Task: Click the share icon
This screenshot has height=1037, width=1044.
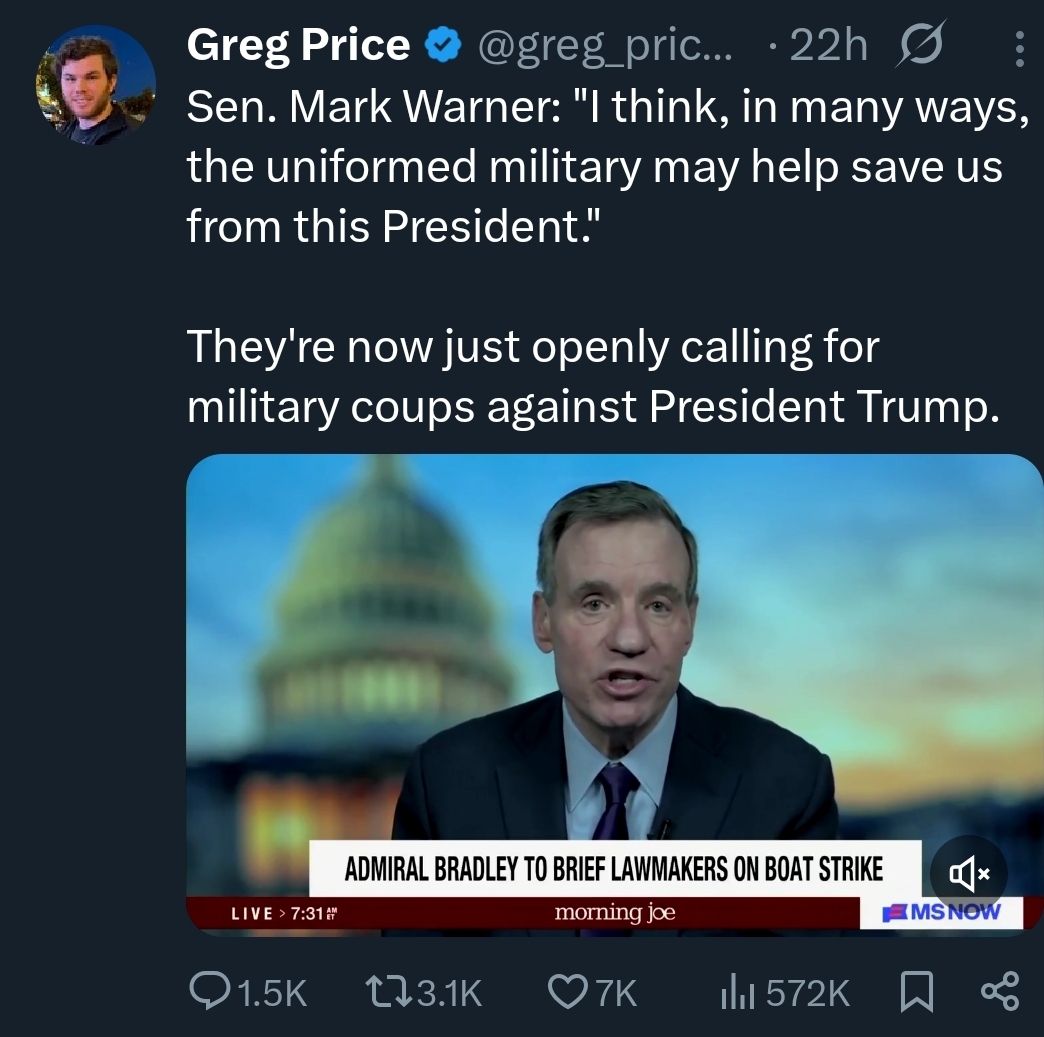Action: (x=999, y=991)
